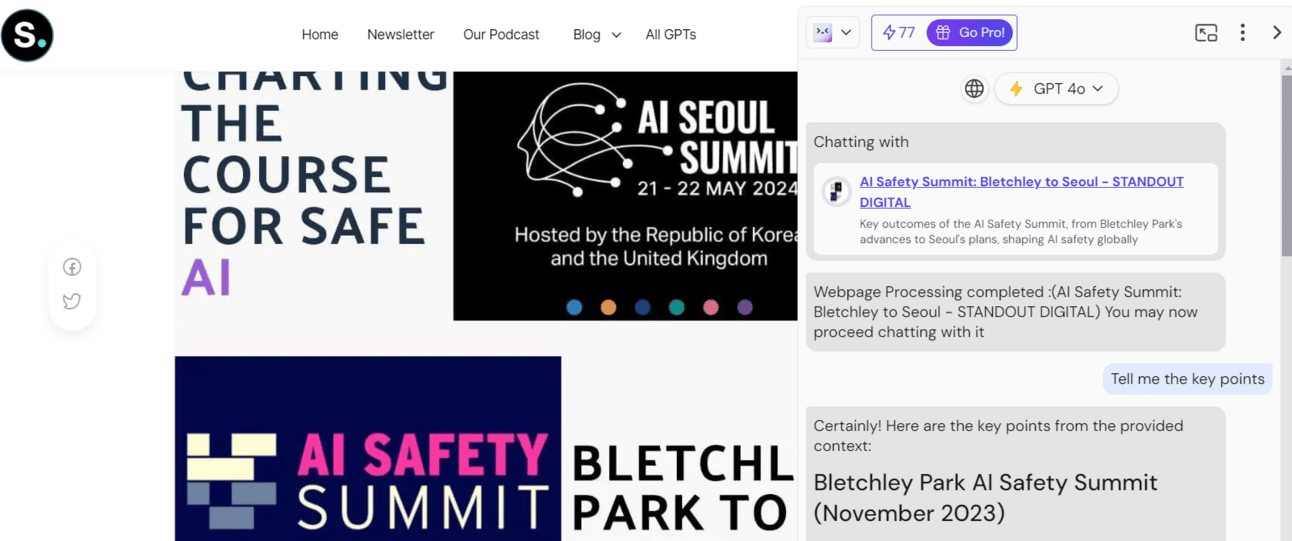This screenshot has width=1292, height=541.
Task: Click the teal dot under the Seoul banner
Action: tap(676, 307)
